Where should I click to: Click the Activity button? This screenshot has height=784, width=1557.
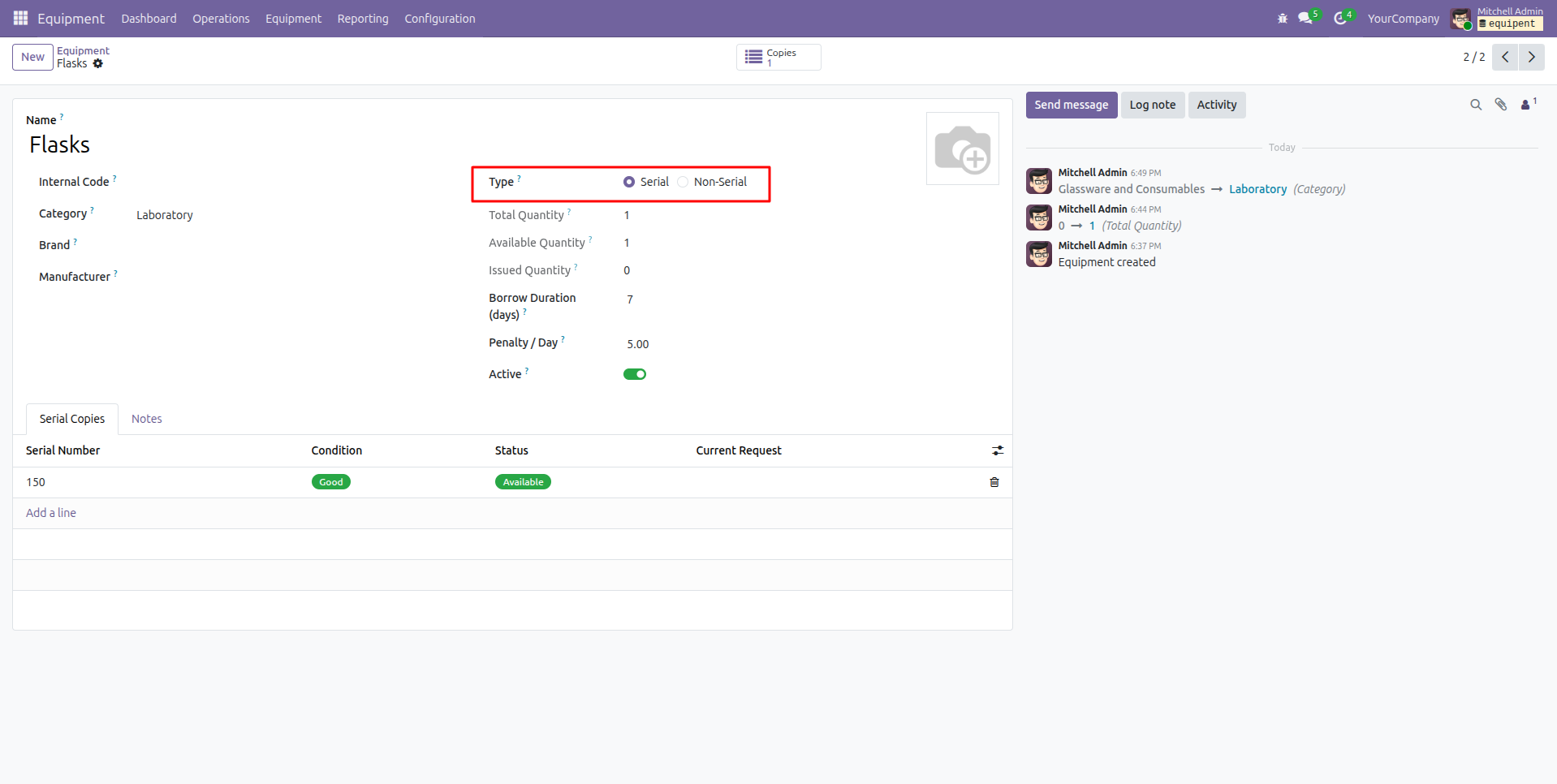point(1217,105)
